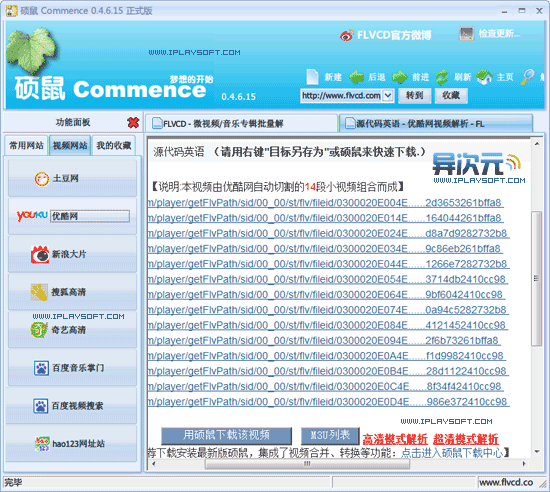
Task: Click the check for updates icon
Action: 467,34
